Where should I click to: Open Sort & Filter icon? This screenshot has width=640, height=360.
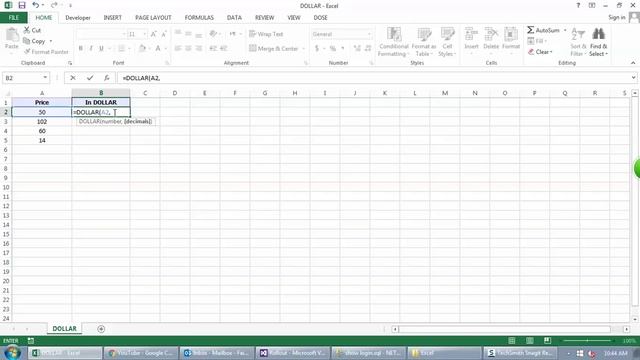578,35
